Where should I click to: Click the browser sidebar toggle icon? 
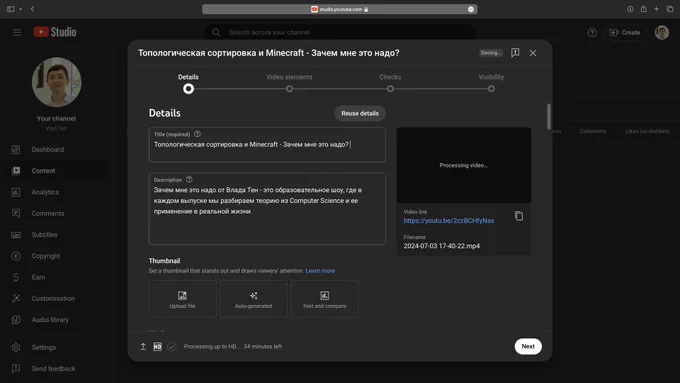(10, 9)
